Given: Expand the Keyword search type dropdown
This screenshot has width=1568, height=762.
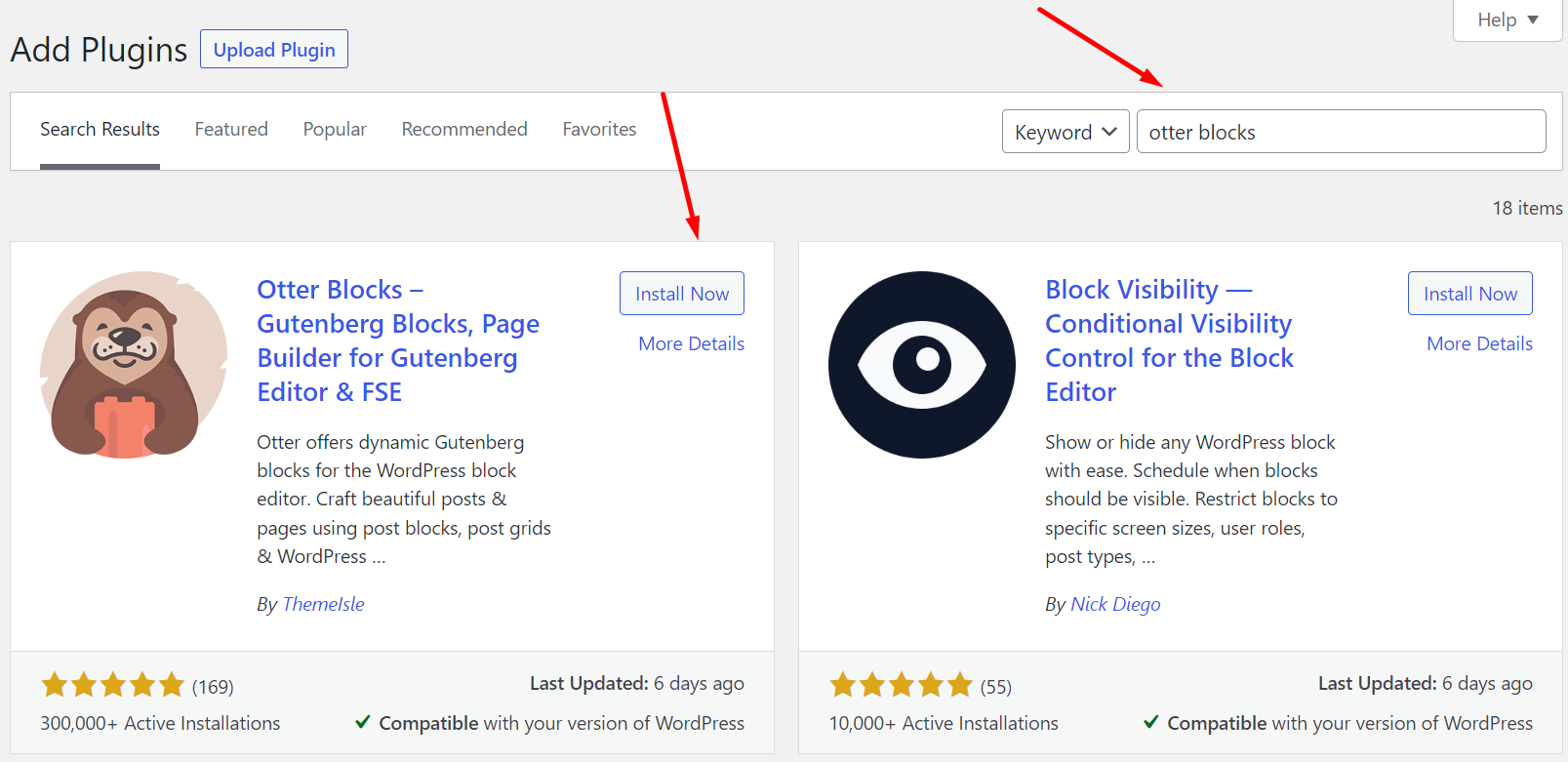Looking at the screenshot, I should pyautogui.click(x=1065, y=132).
